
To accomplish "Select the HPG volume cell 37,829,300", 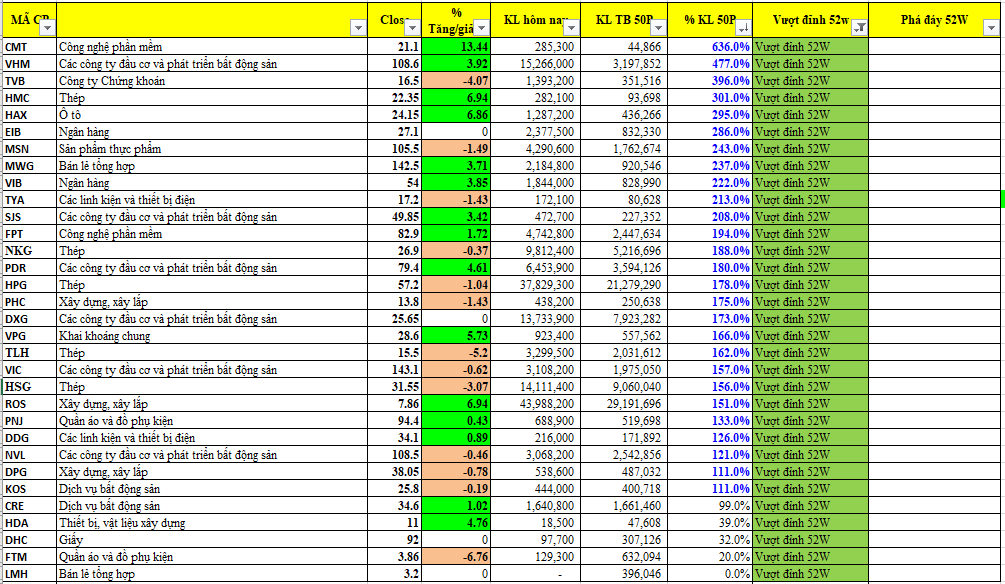I will (x=534, y=285).
